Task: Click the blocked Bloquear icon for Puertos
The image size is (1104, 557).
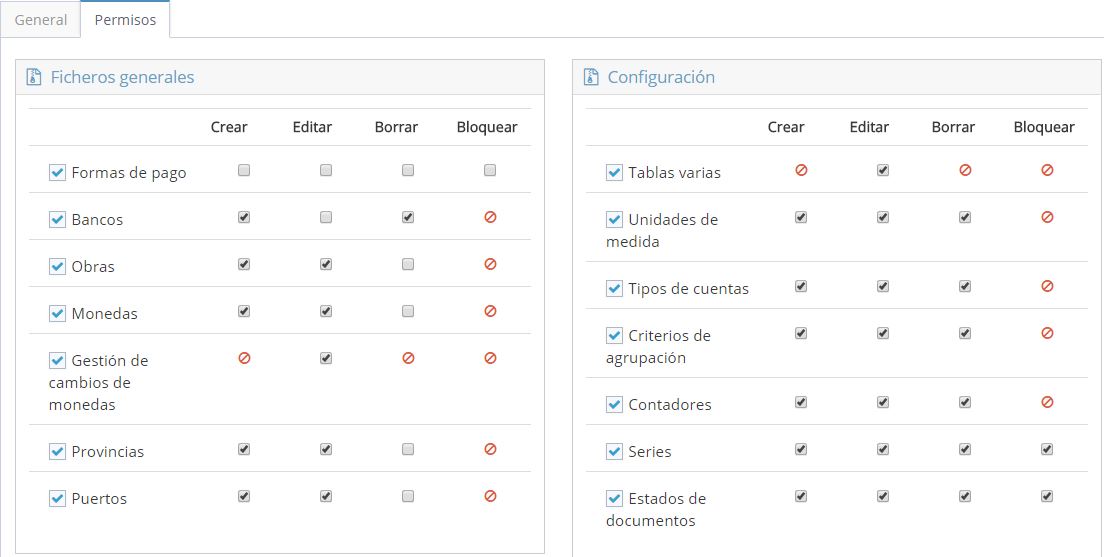Action: click(490, 496)
